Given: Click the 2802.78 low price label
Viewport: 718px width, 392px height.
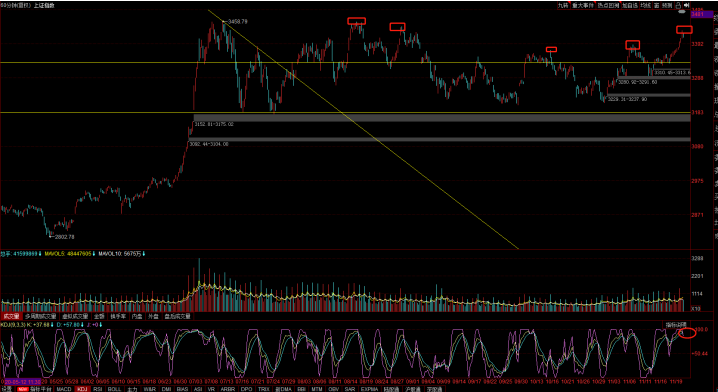Looking at the screenshot, I should click(65, 237).
